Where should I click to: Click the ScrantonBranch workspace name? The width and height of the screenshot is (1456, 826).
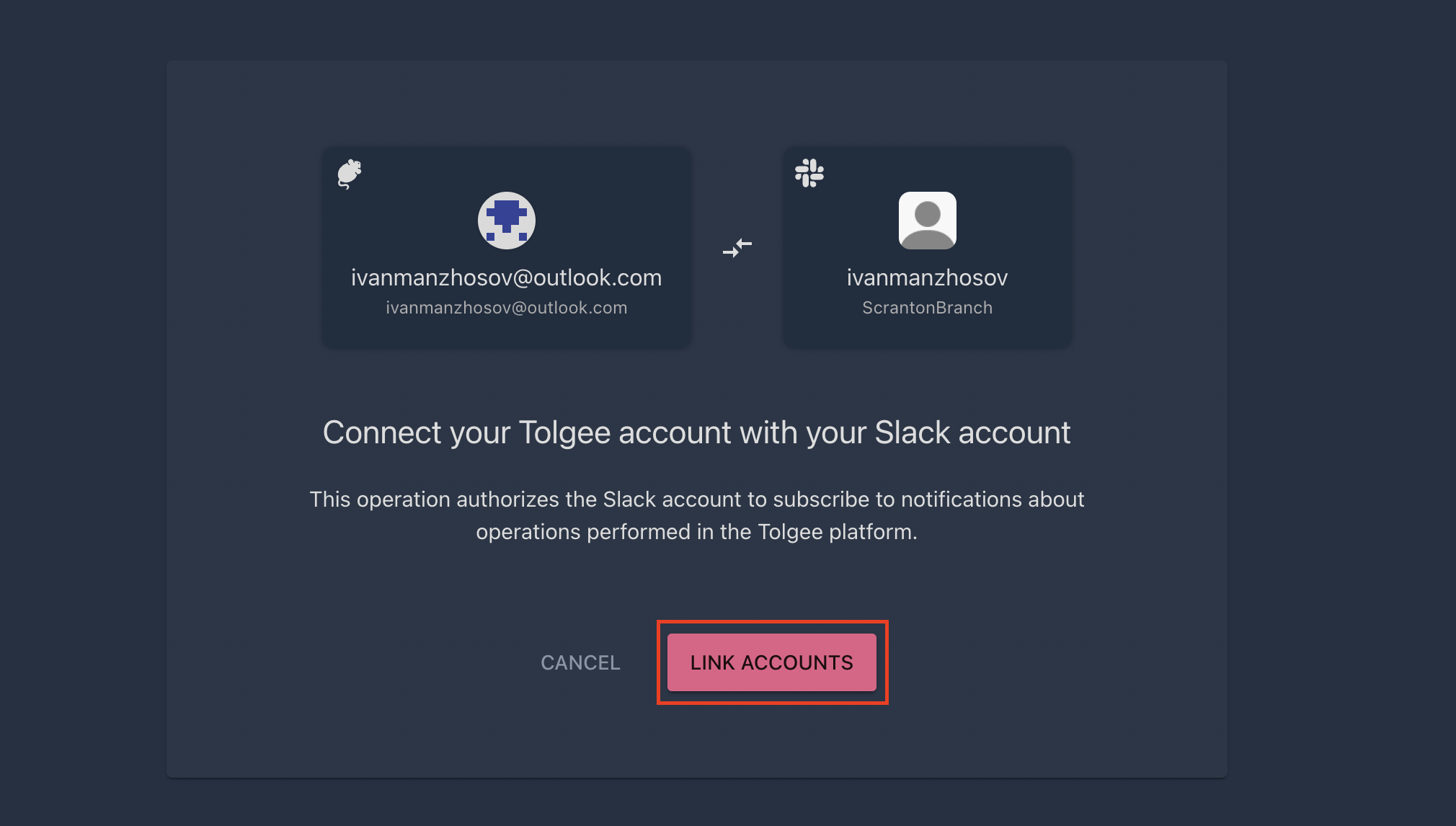[927, 308]
